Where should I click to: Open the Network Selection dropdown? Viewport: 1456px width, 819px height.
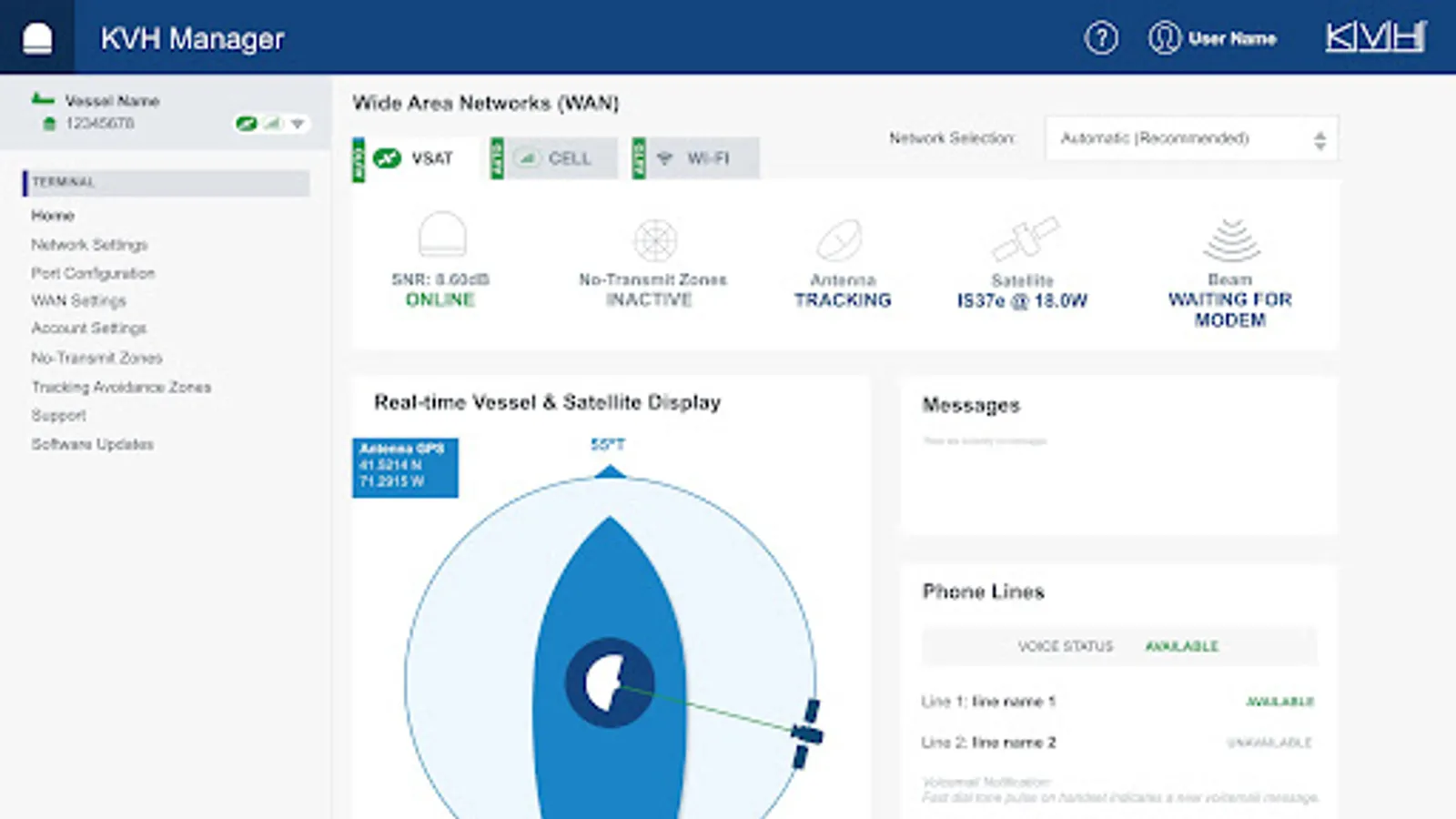coord(1192,138)
